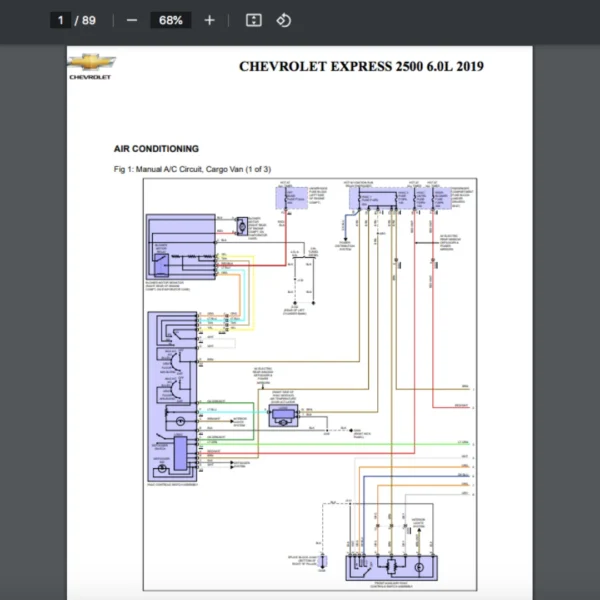Click the total page count 89
600x600 pixels.
click(89, 20)
